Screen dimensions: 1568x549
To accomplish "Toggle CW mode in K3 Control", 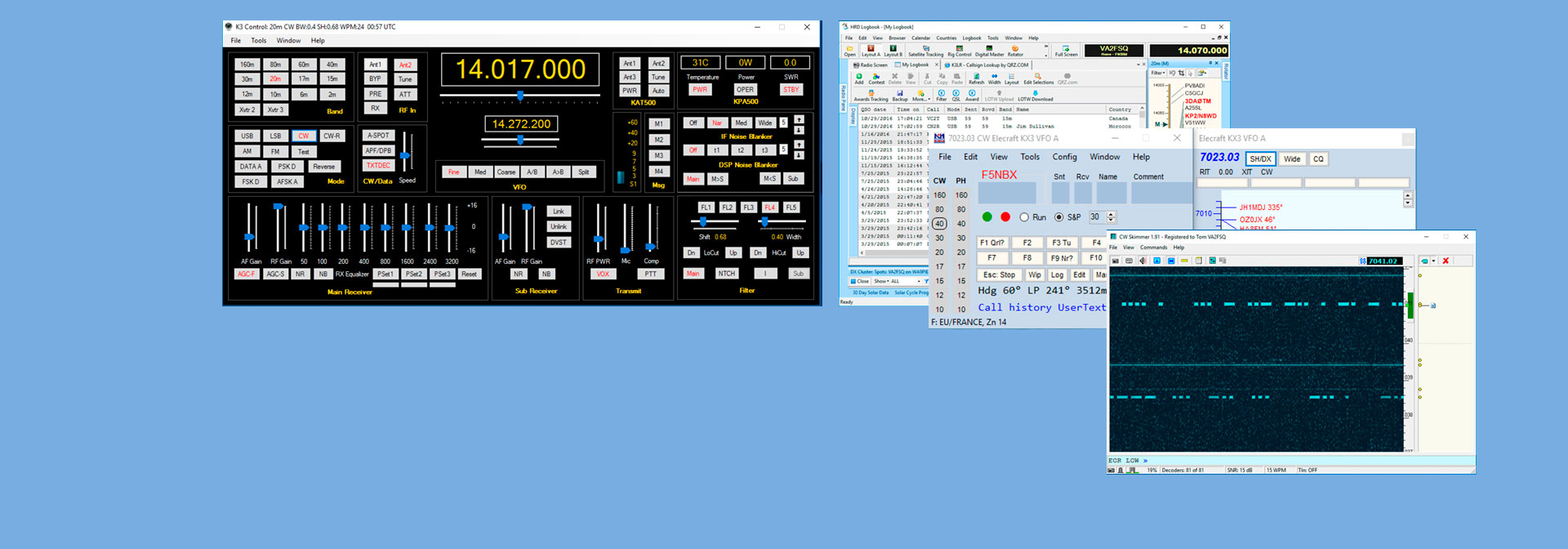I will pyautogui.click(x=303, y=136).
